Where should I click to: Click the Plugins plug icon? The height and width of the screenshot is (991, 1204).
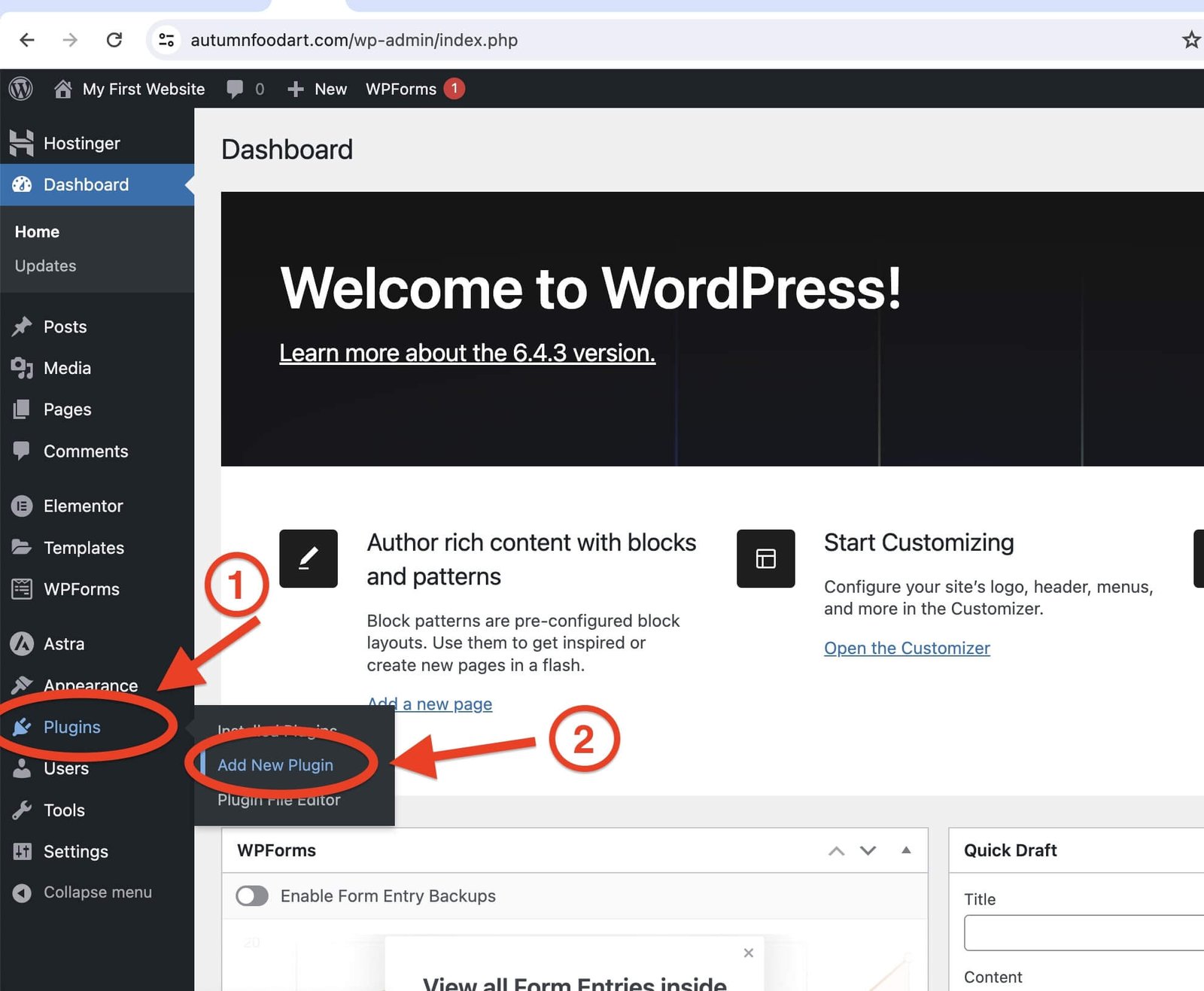click(x=22, y=727)
